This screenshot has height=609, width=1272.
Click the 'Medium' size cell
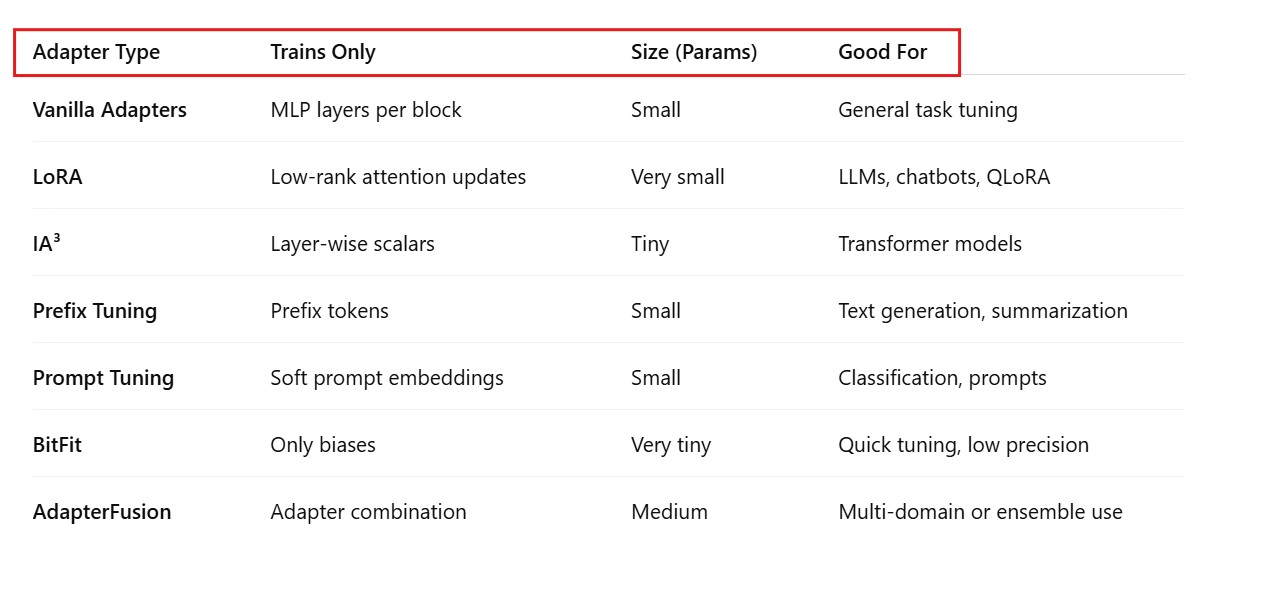(x=669, y=512)
